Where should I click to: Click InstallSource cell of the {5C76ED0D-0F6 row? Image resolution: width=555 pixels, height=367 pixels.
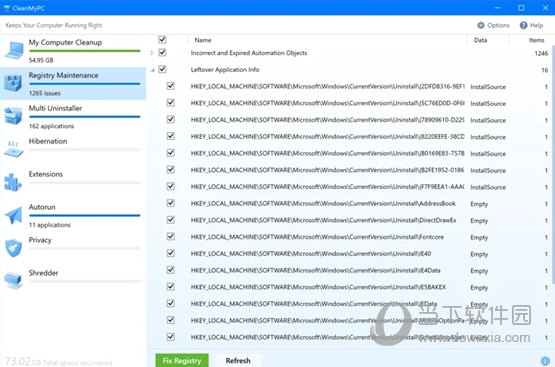(488, 103)
